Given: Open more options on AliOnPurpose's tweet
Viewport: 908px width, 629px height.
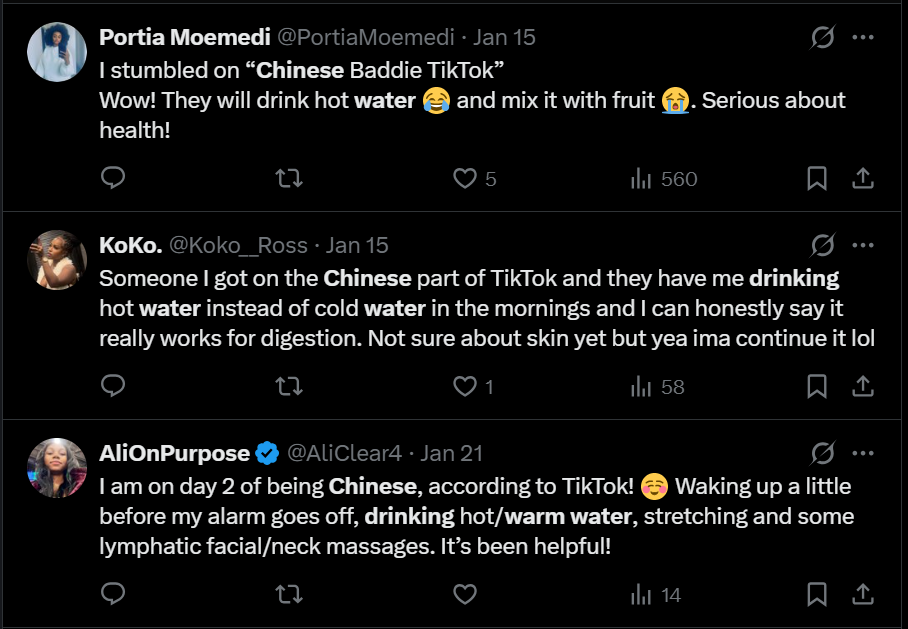Looking at the screenshot, I should tap(862, 453).
